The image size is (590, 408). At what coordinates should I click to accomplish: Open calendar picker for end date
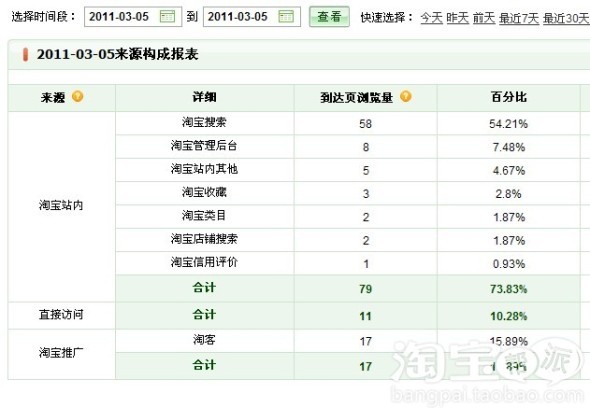point(286,17)
